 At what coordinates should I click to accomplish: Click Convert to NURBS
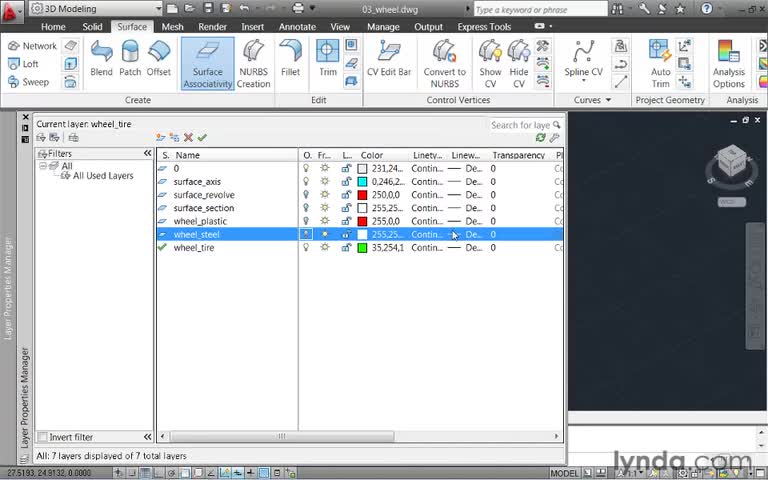click(445, 64)
